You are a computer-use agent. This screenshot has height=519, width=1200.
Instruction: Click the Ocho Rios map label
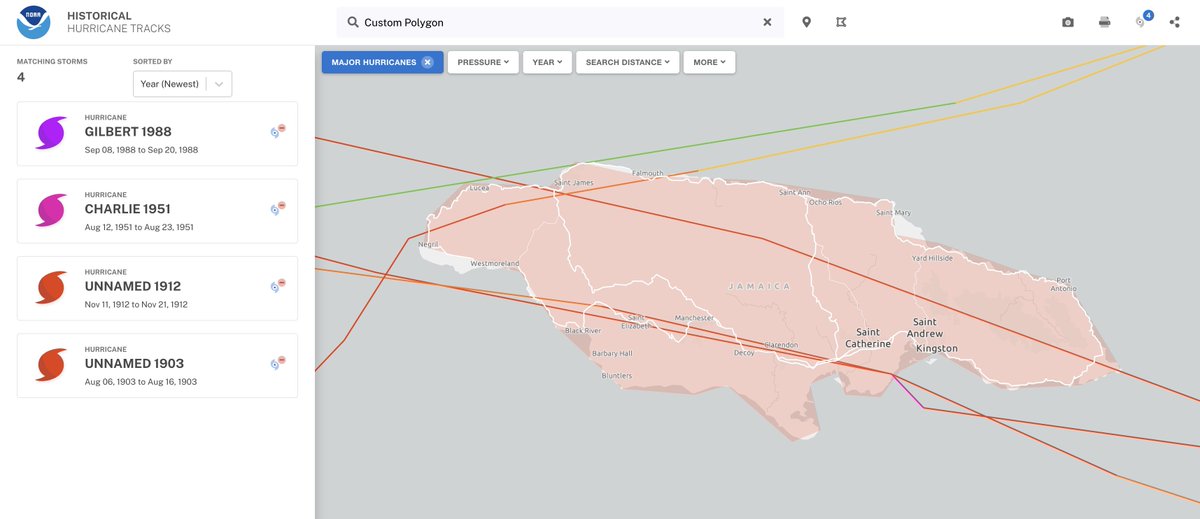coord(826,202)
